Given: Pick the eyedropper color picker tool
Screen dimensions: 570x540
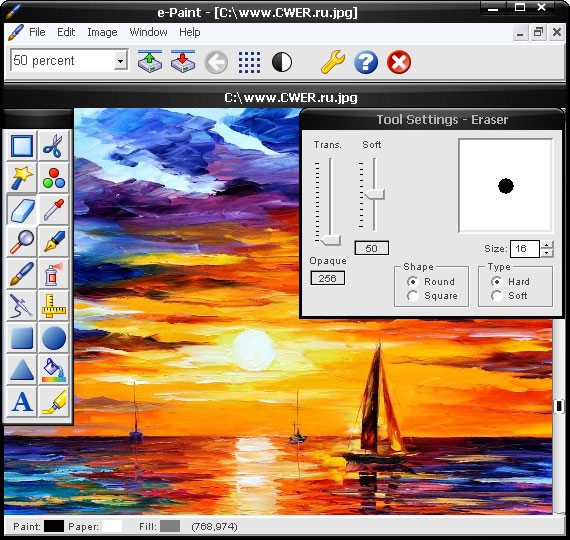Looking at the screenshot, I should pos(53,210).
